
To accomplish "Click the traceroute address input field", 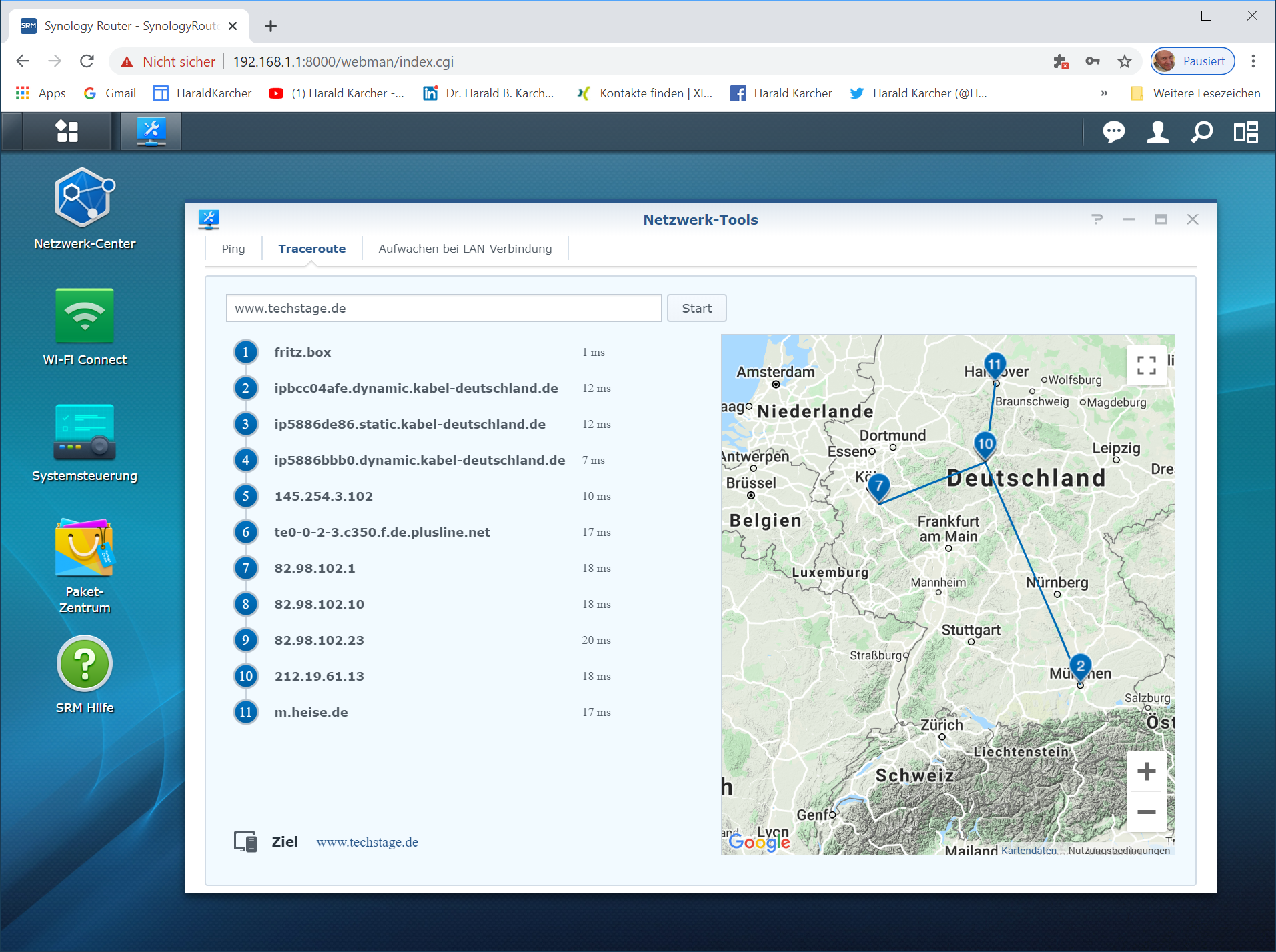I will tap(444, 308).
